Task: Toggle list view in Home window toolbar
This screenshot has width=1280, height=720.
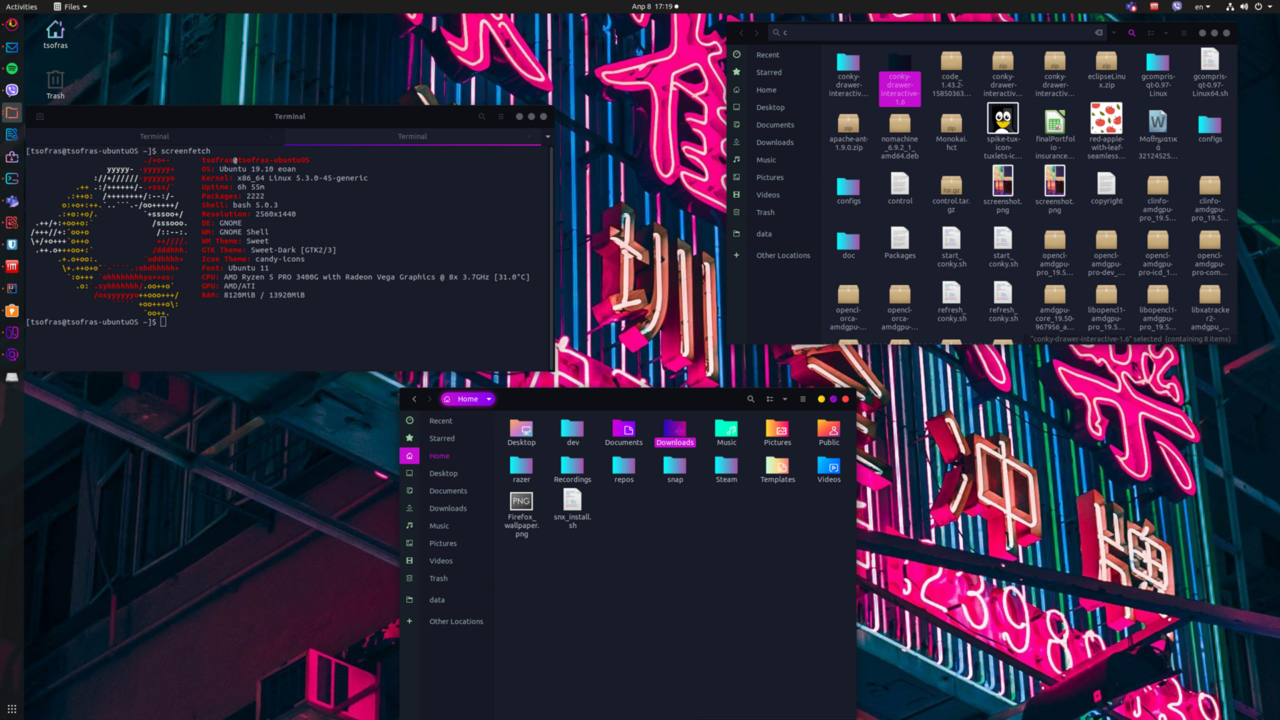Action: pyautogui.click(x=771, y=399)
